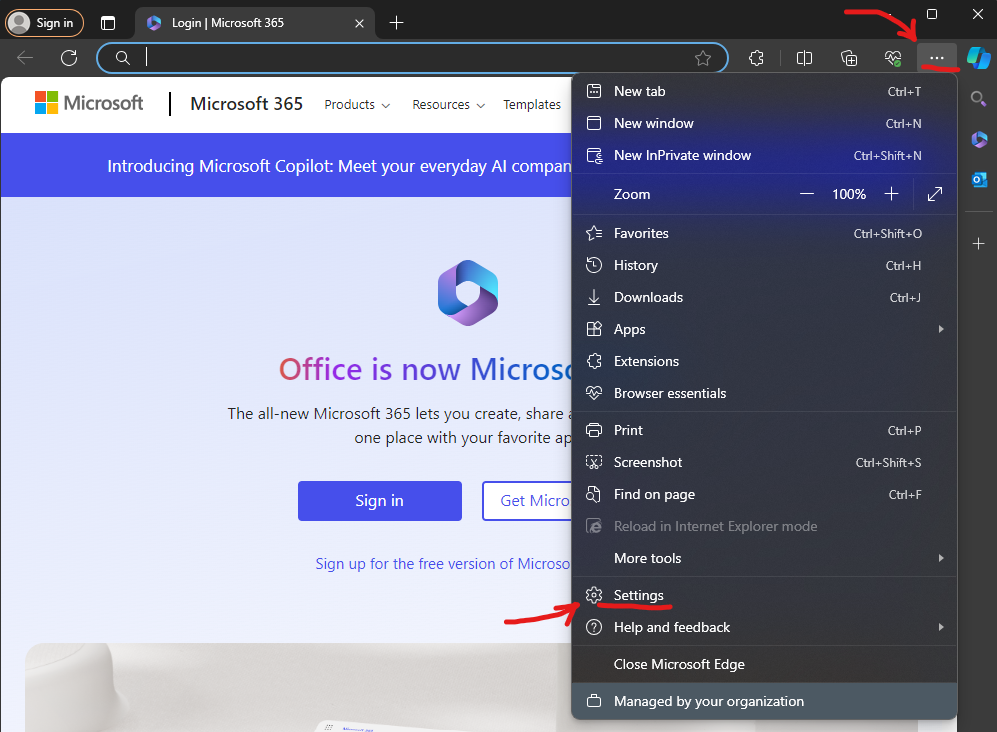The height and width of the screenshot is (732, 997).
Task: Select New InPrivate window menu item
Action: click(x=682, y=155)
